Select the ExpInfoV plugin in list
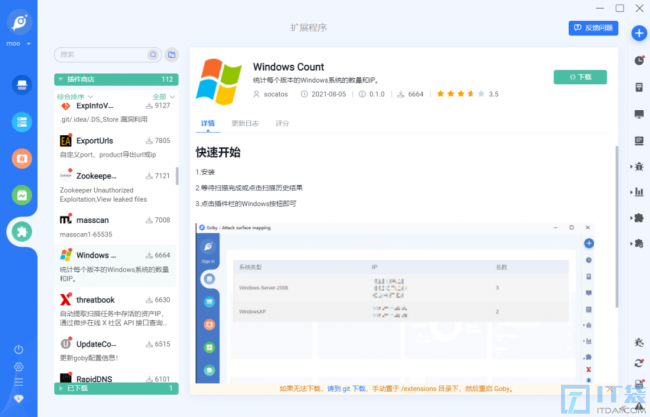Viewport: 650px width, 417px height. pyautogui.click(x=115, y=112)
